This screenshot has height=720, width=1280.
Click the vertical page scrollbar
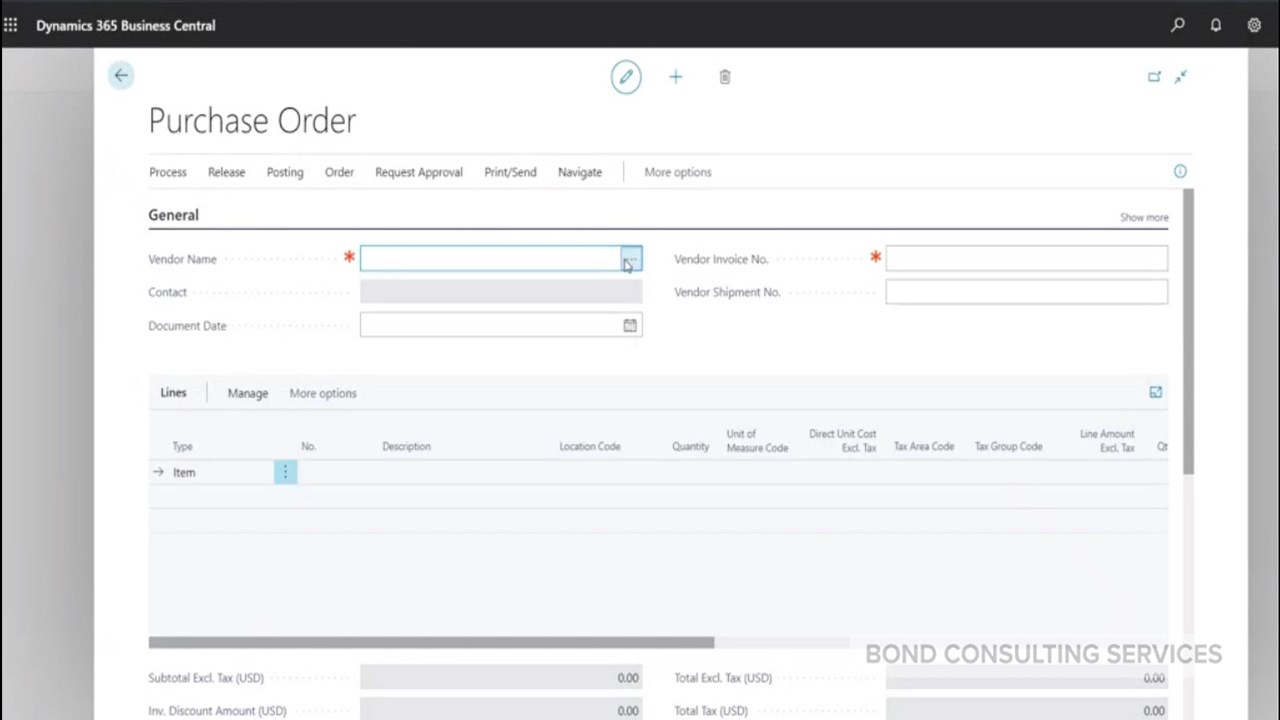[1189, 331]
